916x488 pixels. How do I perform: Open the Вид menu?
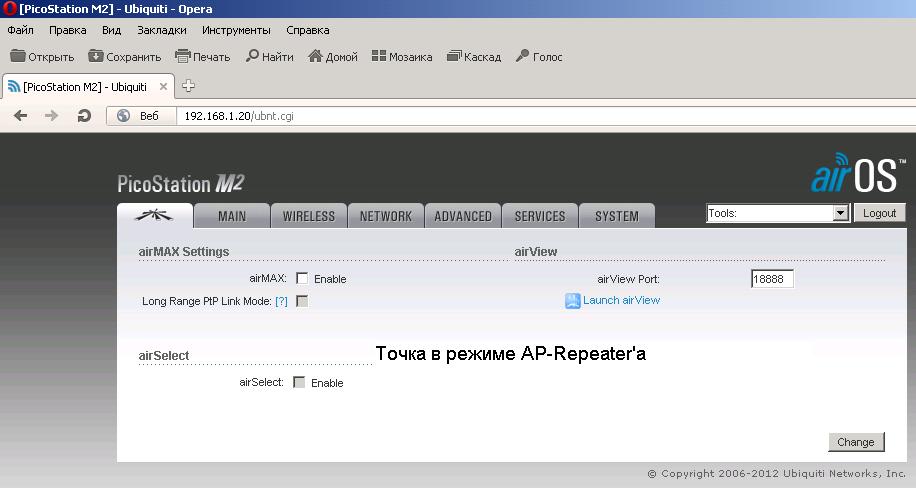point(112,30)
